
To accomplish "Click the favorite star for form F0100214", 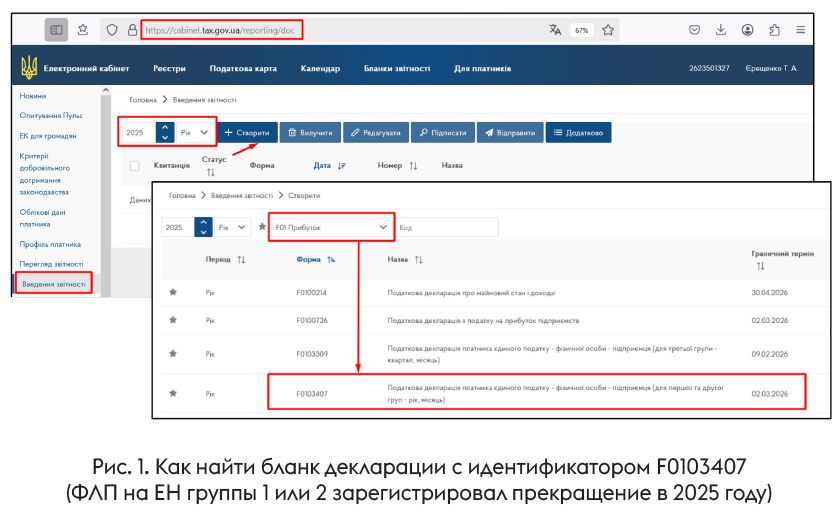I will coord(173,292).
